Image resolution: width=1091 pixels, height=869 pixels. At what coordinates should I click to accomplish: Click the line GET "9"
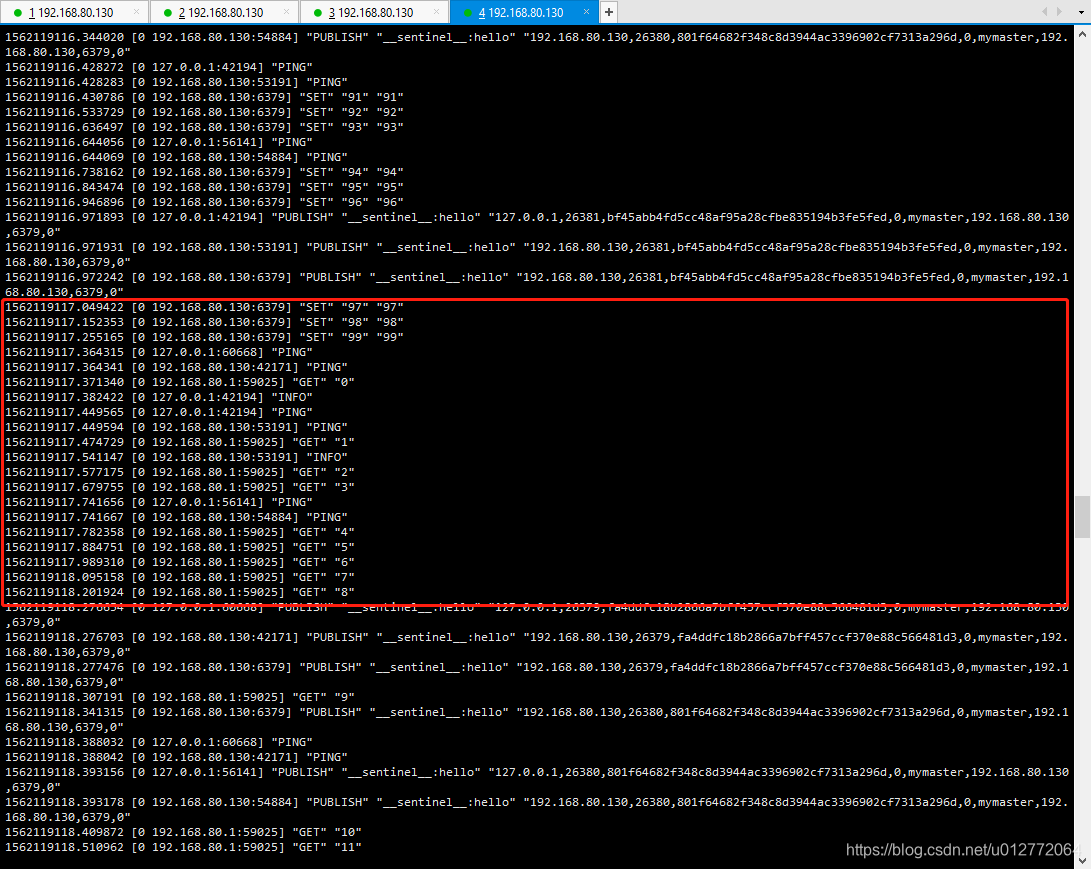(180, 697)
